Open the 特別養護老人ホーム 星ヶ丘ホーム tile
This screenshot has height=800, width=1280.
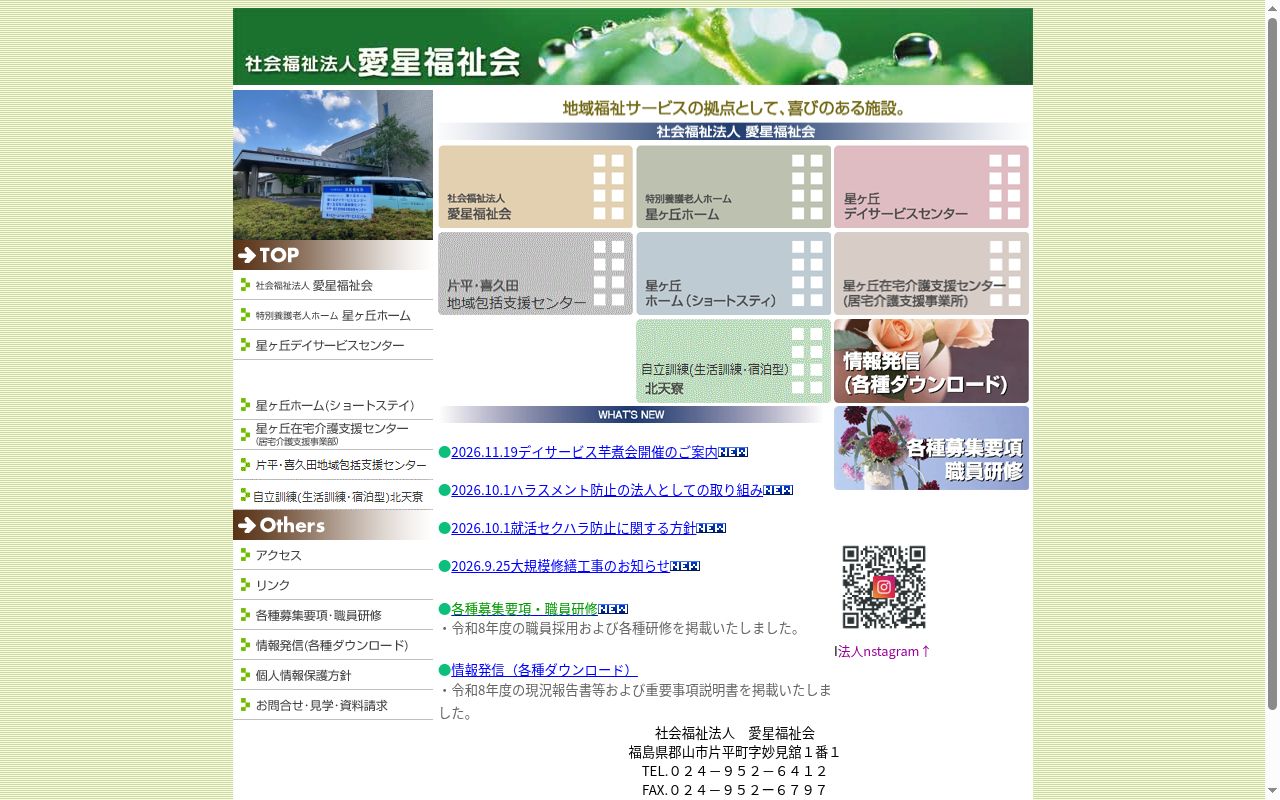point(733,187)
